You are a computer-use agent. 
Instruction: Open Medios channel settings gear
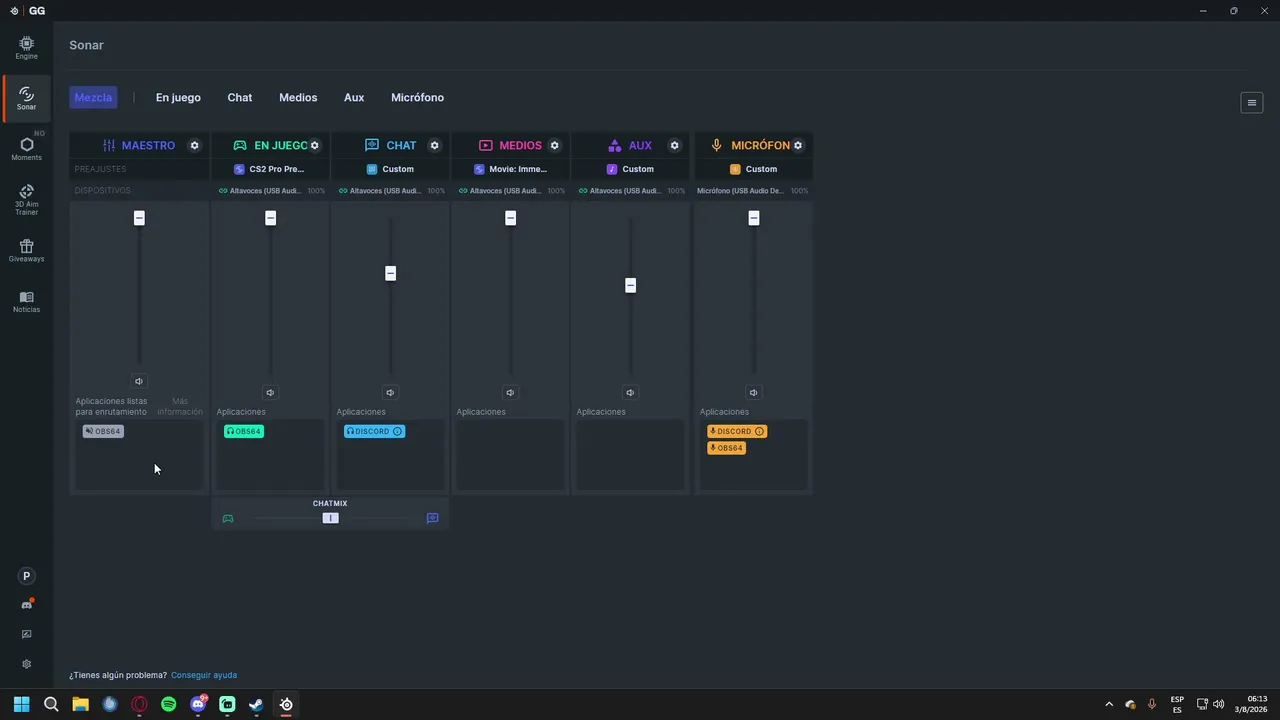point(554,145)
